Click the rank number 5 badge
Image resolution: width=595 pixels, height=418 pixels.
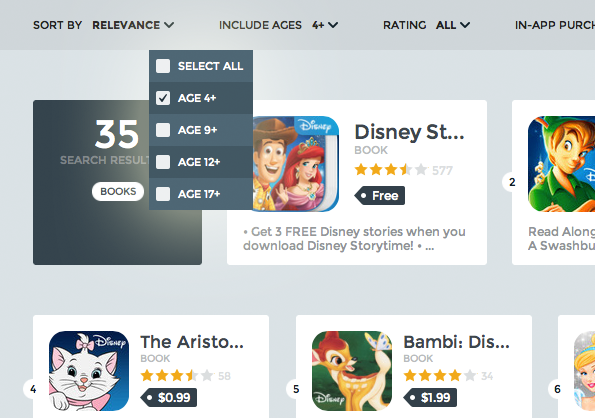[x=296, y=389]
